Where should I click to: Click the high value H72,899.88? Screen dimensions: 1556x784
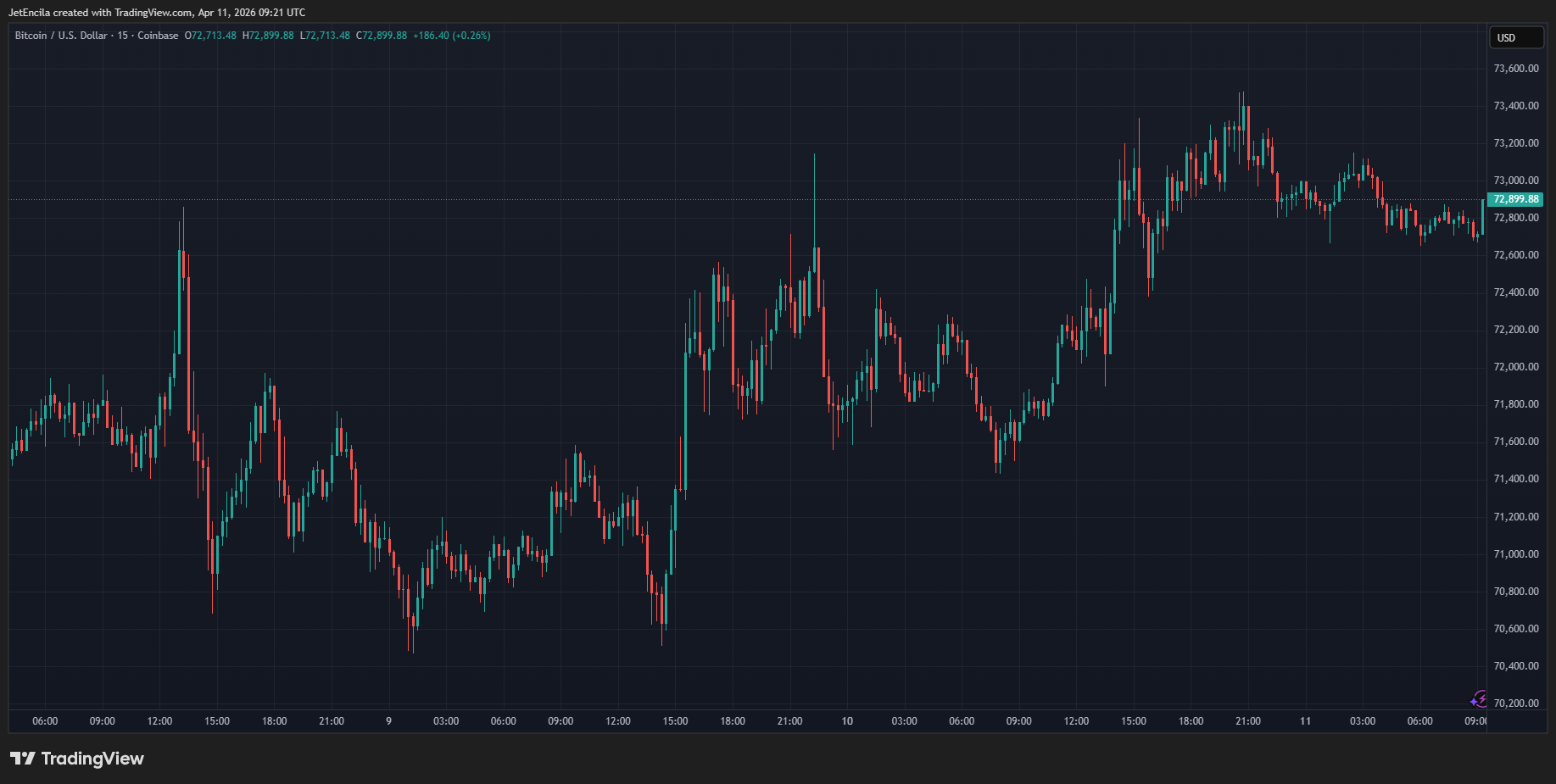(268, 36)
